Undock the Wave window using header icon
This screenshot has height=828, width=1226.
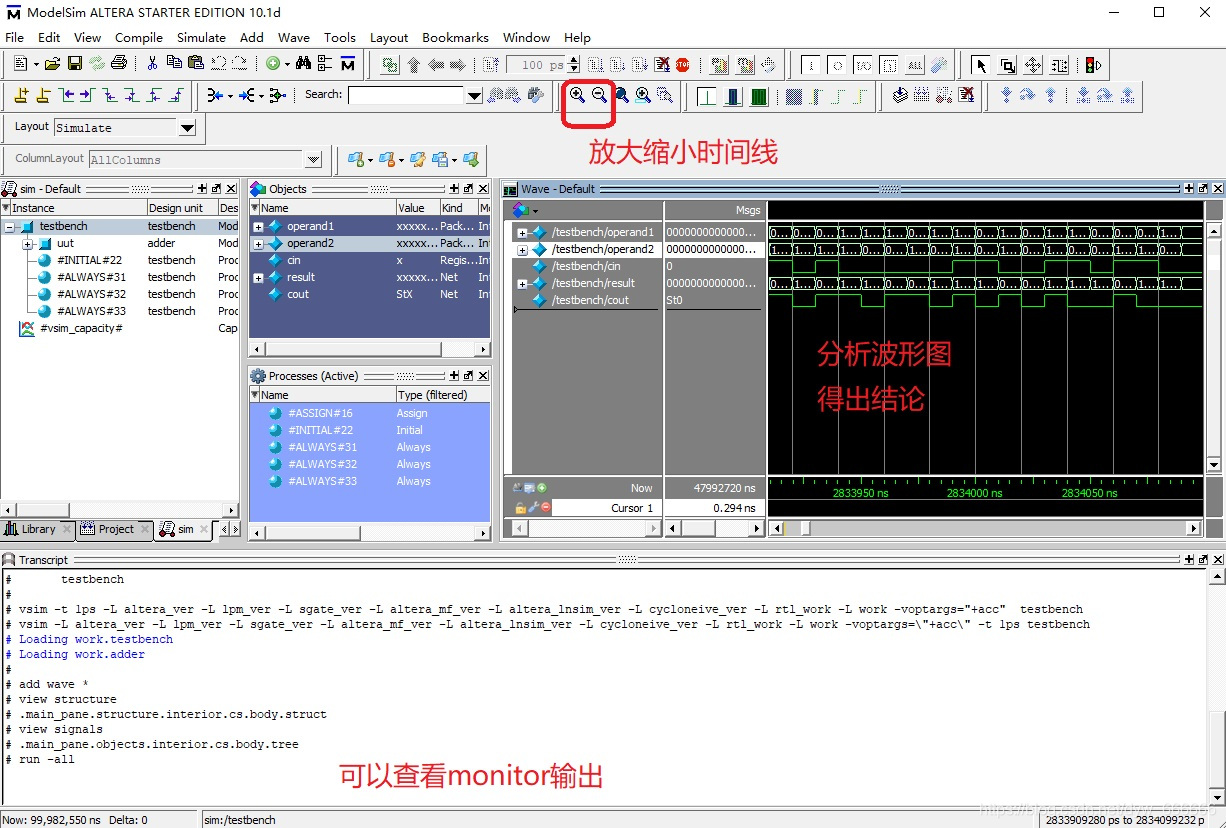click(1203, 189)
